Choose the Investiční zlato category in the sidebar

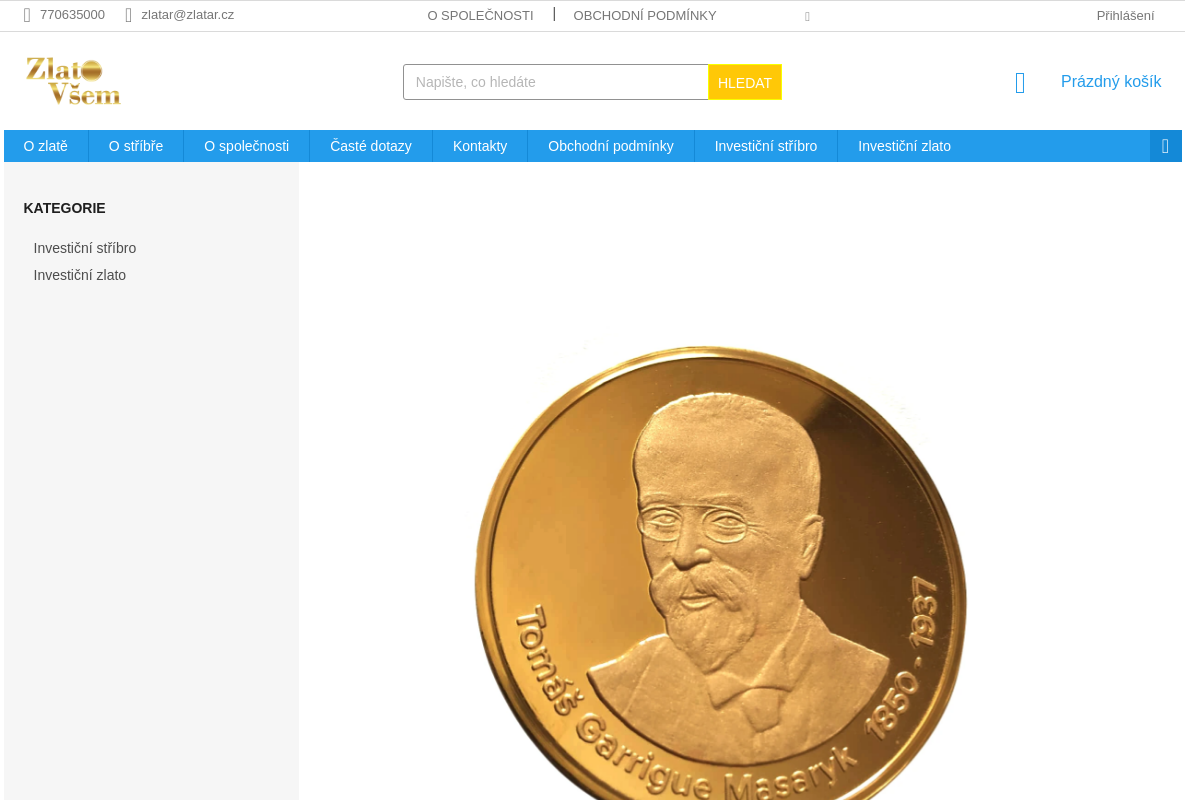(80, 275)
